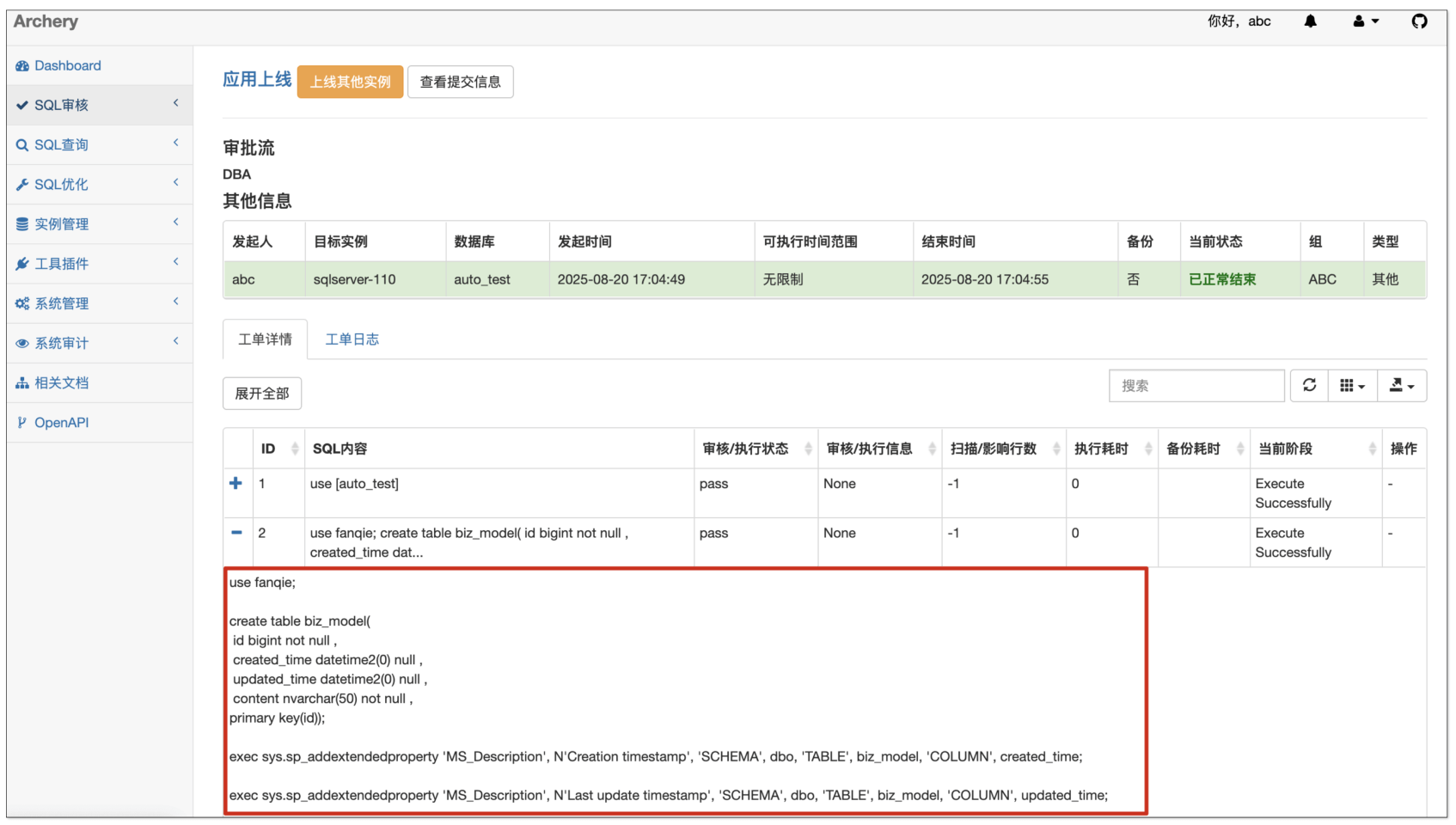
Task: Click the Archery logo title
Action: click(x=46, y=21)
